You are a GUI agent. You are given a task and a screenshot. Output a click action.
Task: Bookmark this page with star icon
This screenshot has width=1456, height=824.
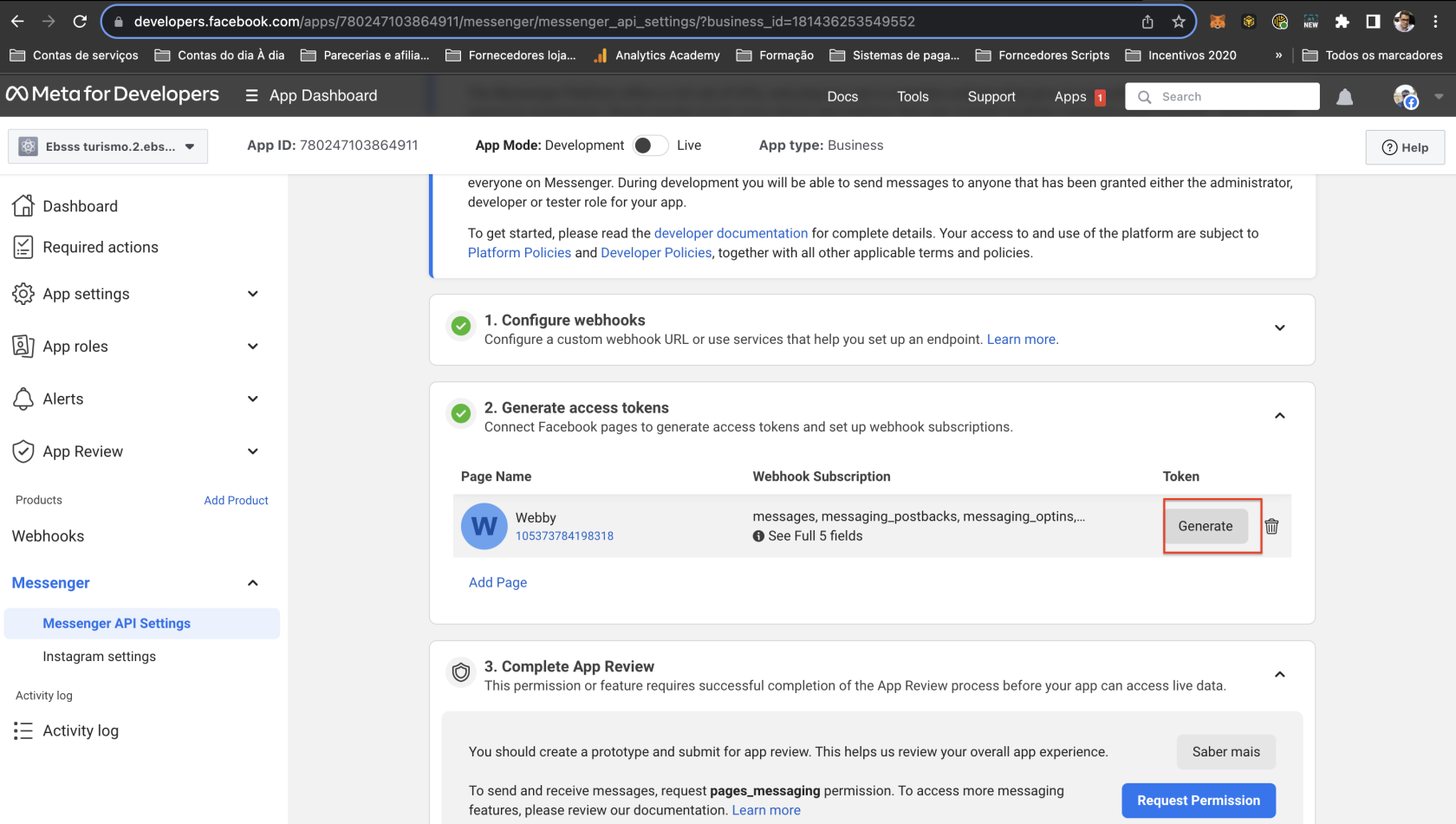[1179, 22]
